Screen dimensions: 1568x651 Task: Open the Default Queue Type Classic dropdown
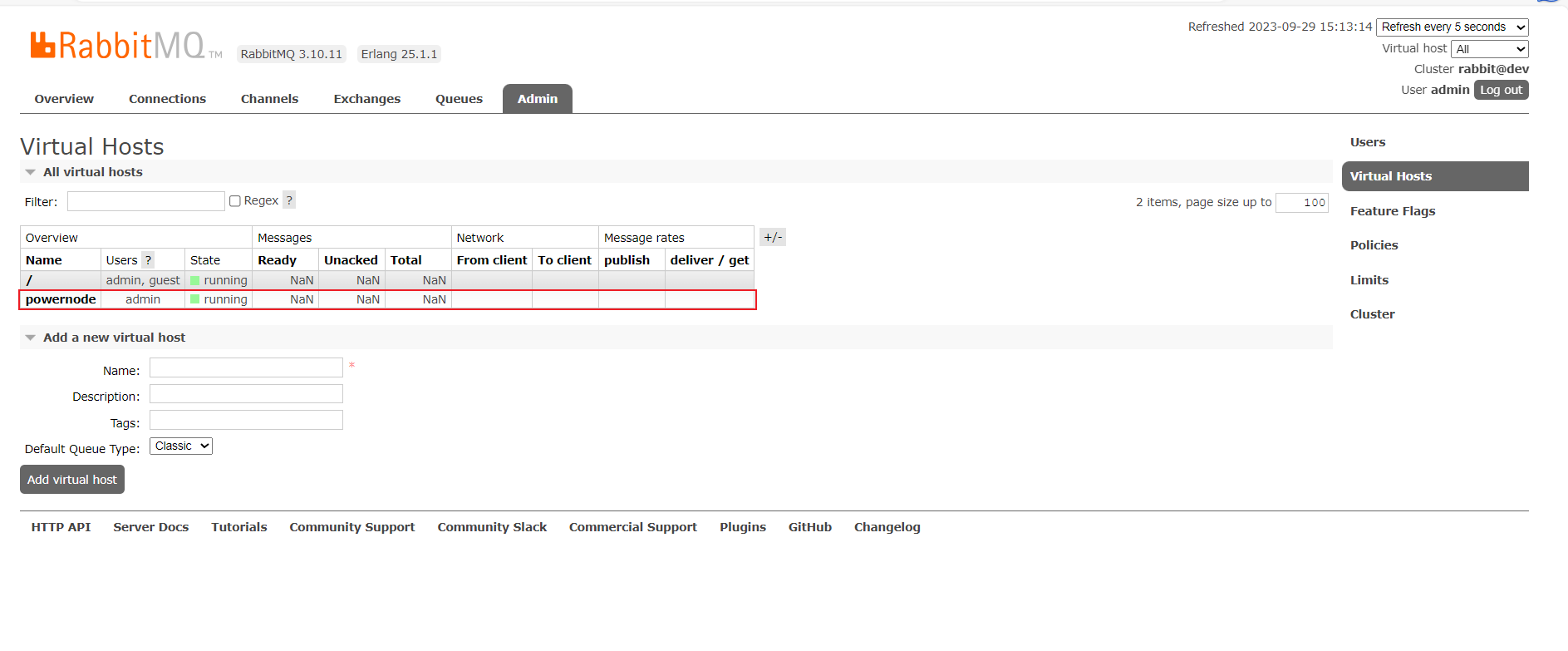181,446
